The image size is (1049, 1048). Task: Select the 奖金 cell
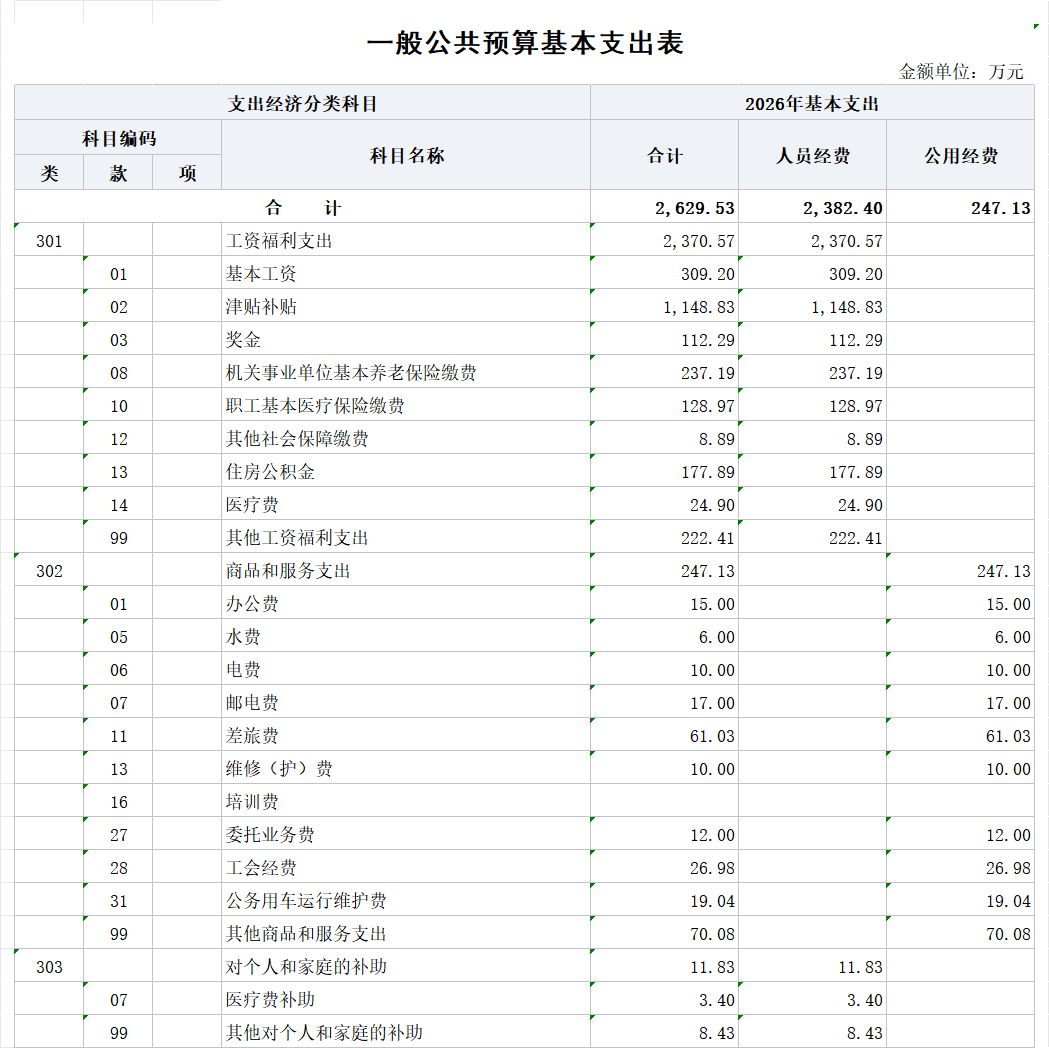pos(406,339)
